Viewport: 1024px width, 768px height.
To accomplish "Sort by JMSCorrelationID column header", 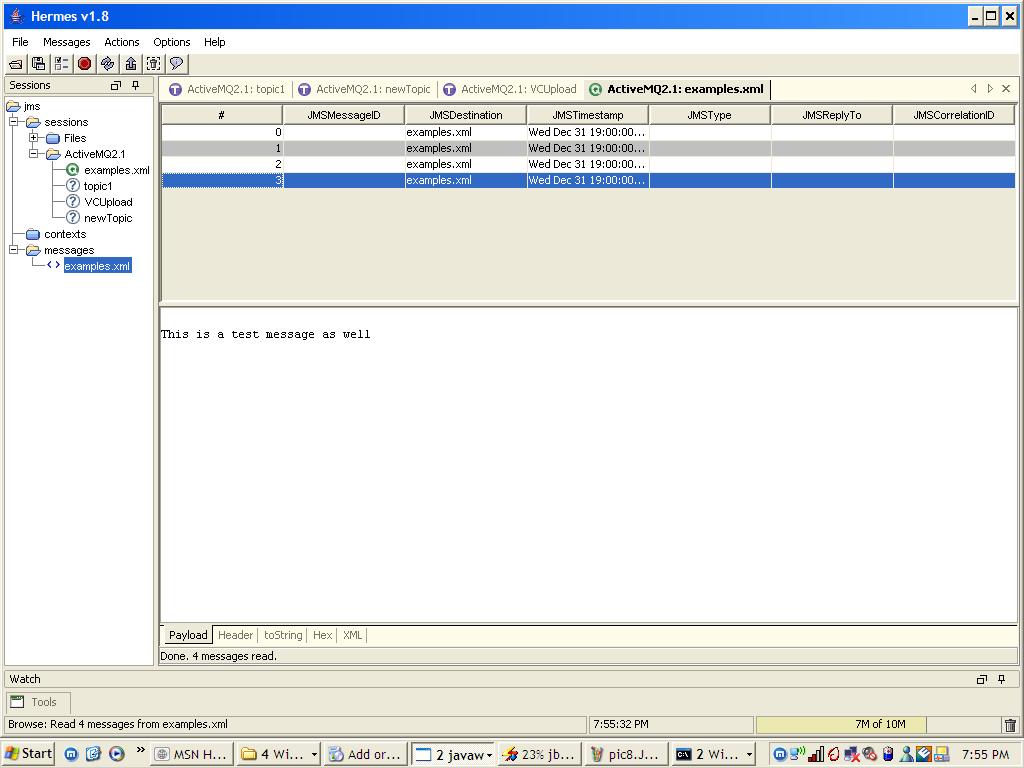I will coord(954,115).
